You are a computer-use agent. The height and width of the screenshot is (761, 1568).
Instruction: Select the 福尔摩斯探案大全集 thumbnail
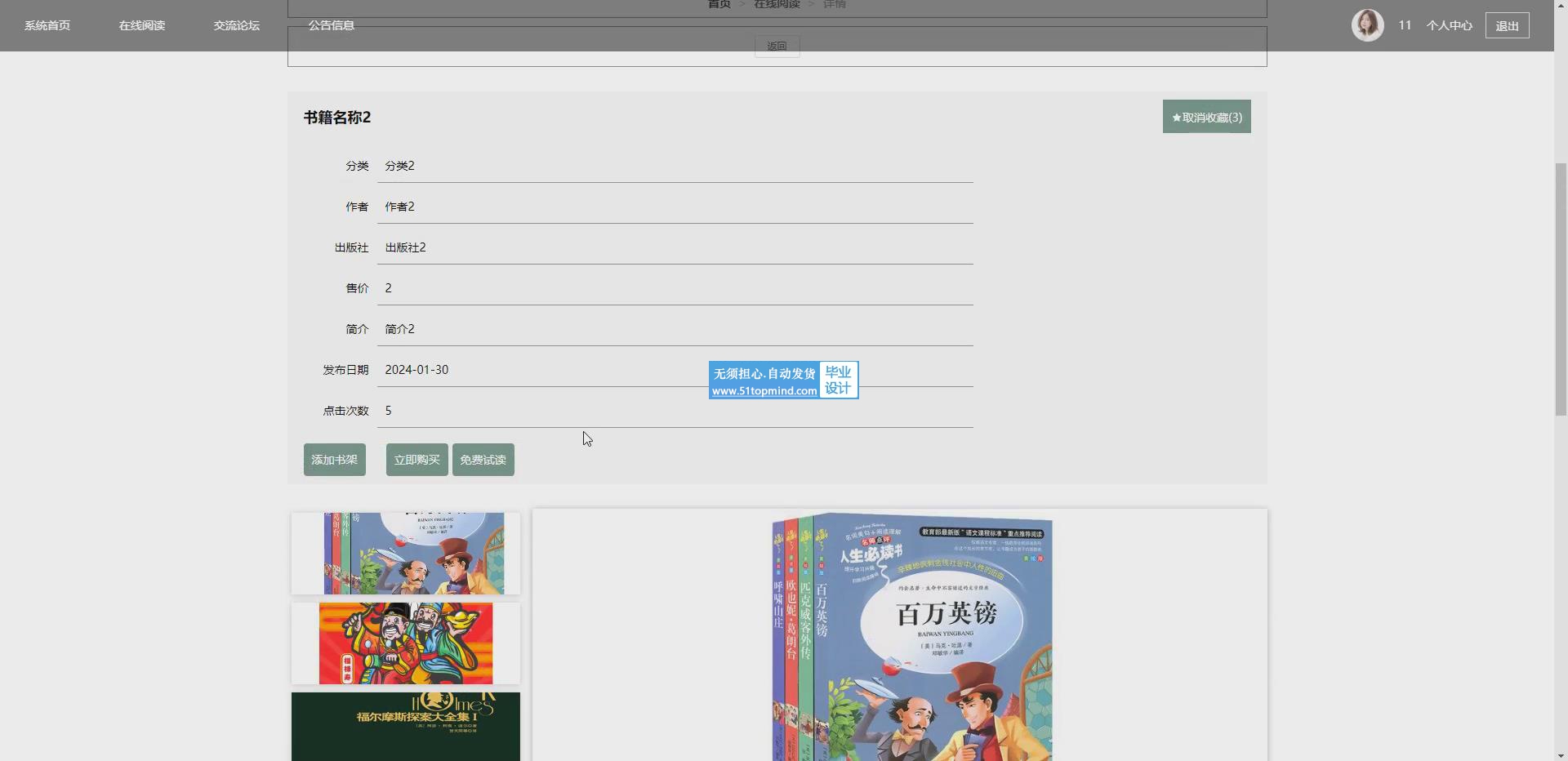tap(406, 727)
